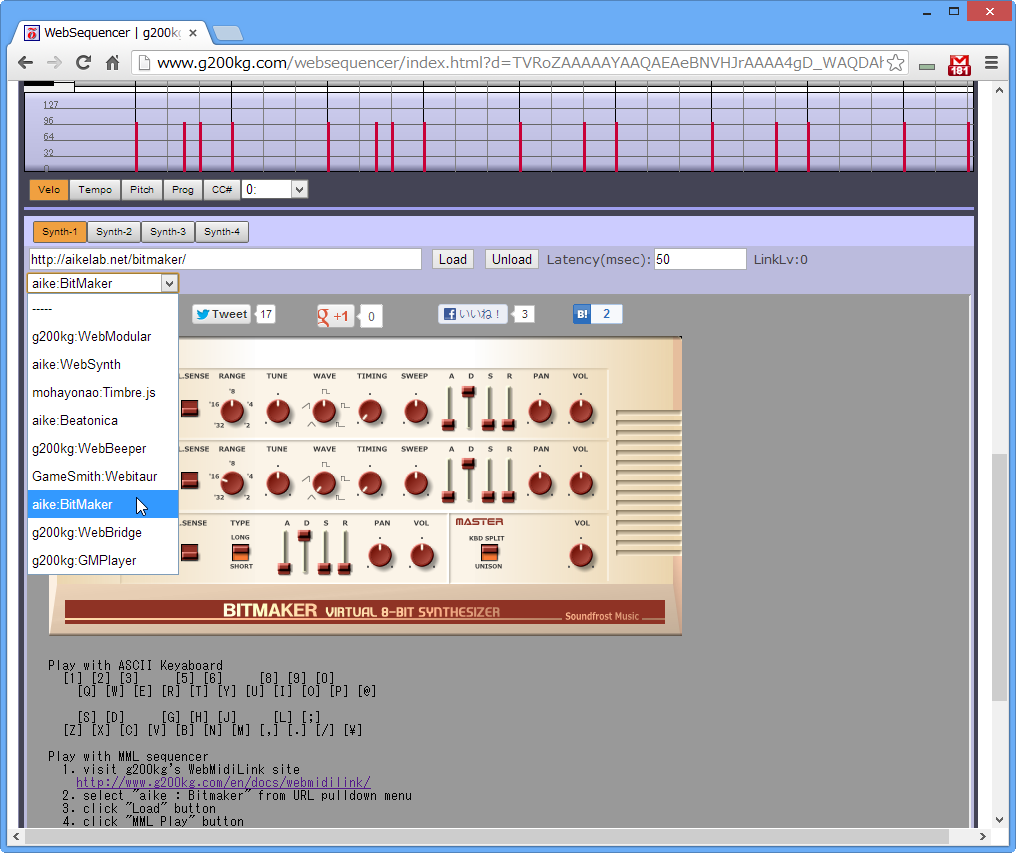Click the Google +1 button

click(x=335, y=316)
